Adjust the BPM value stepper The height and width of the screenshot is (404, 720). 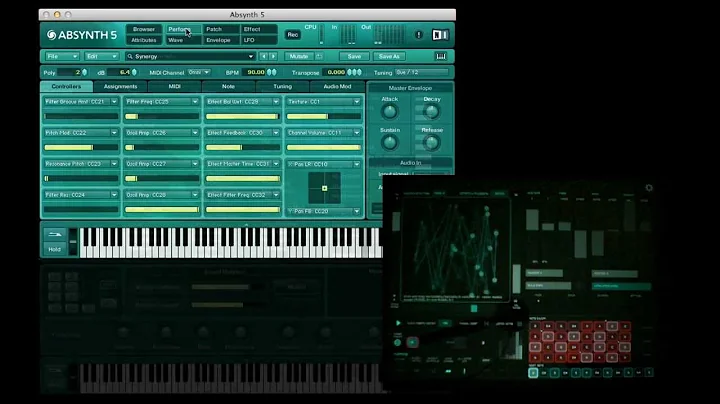[x=271, y=73]
